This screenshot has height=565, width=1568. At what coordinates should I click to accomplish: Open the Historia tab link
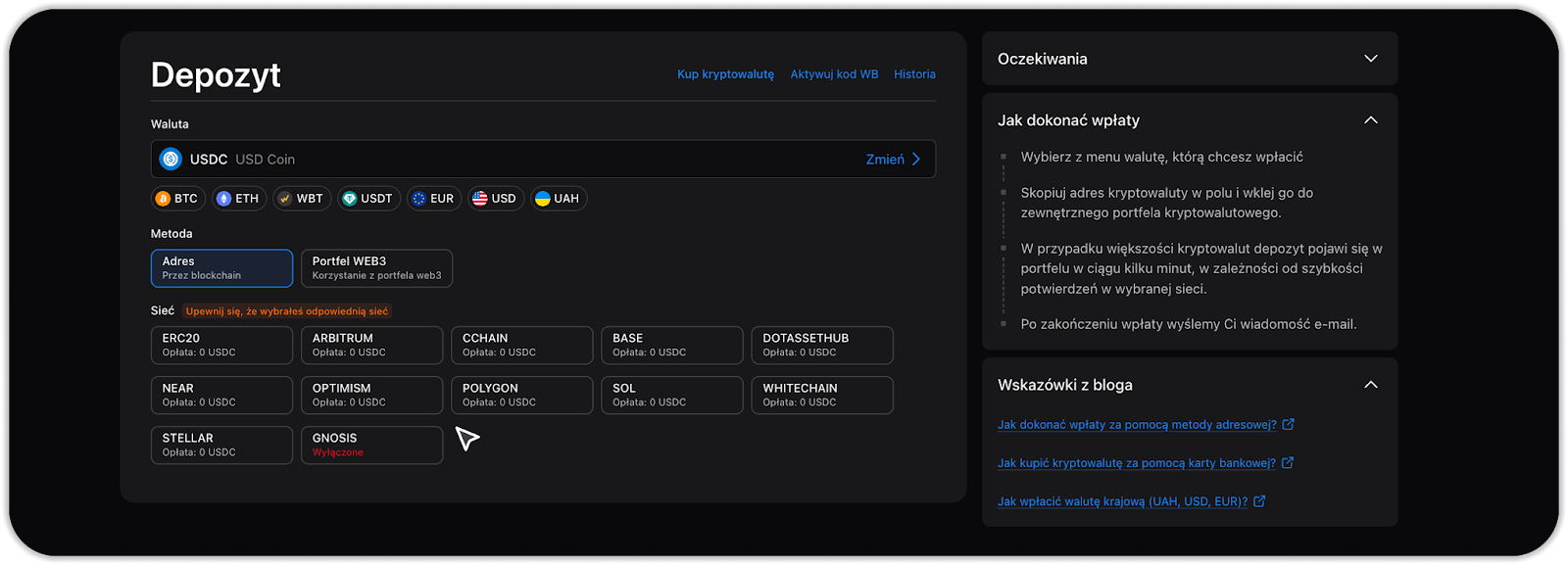point(914,74)
